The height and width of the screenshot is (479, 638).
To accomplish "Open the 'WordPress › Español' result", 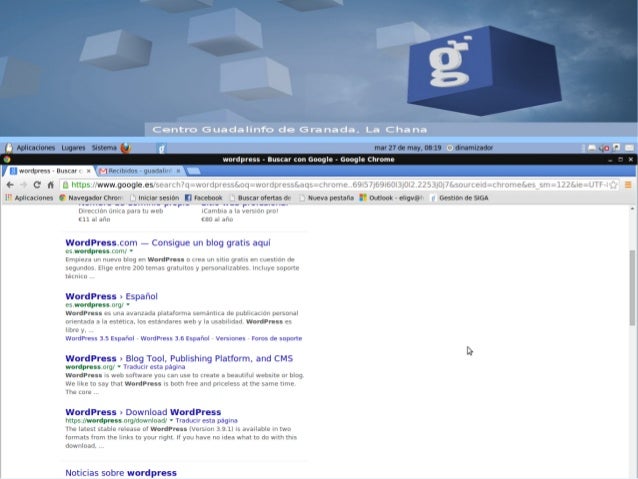I will pyautogui.click(x=111, y=296).
